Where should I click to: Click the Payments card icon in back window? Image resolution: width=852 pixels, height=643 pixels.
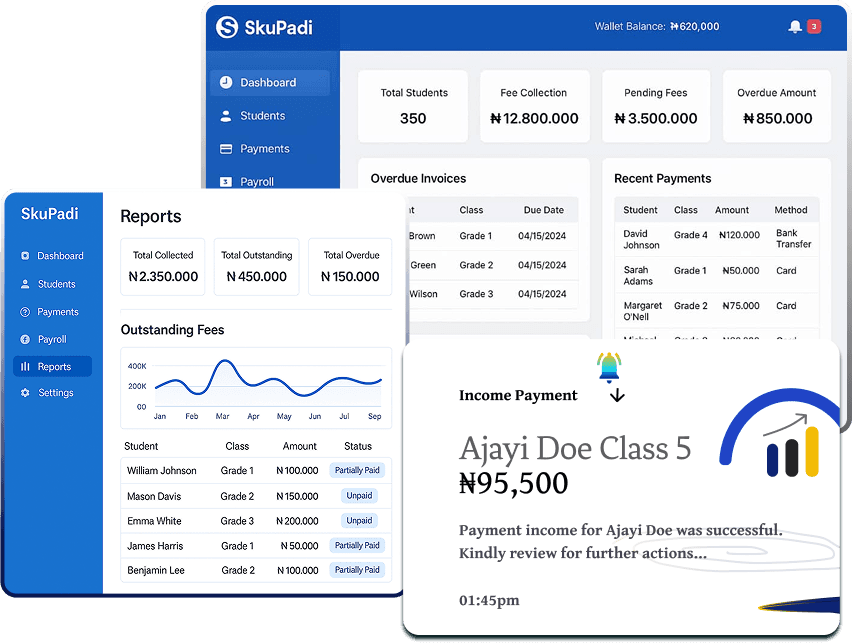[225, 149]
